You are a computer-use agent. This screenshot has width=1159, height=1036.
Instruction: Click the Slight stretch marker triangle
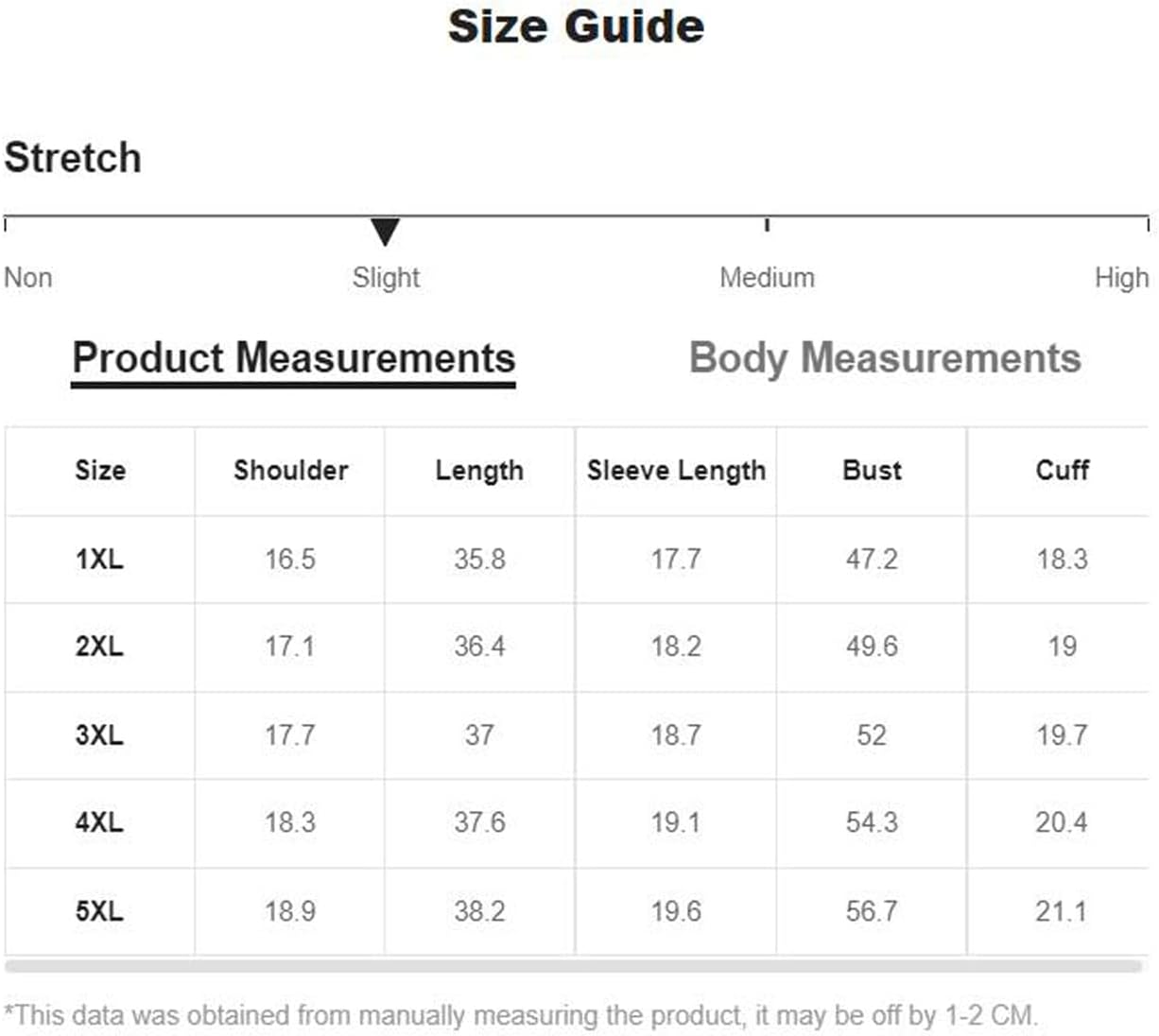click(385, 232)
